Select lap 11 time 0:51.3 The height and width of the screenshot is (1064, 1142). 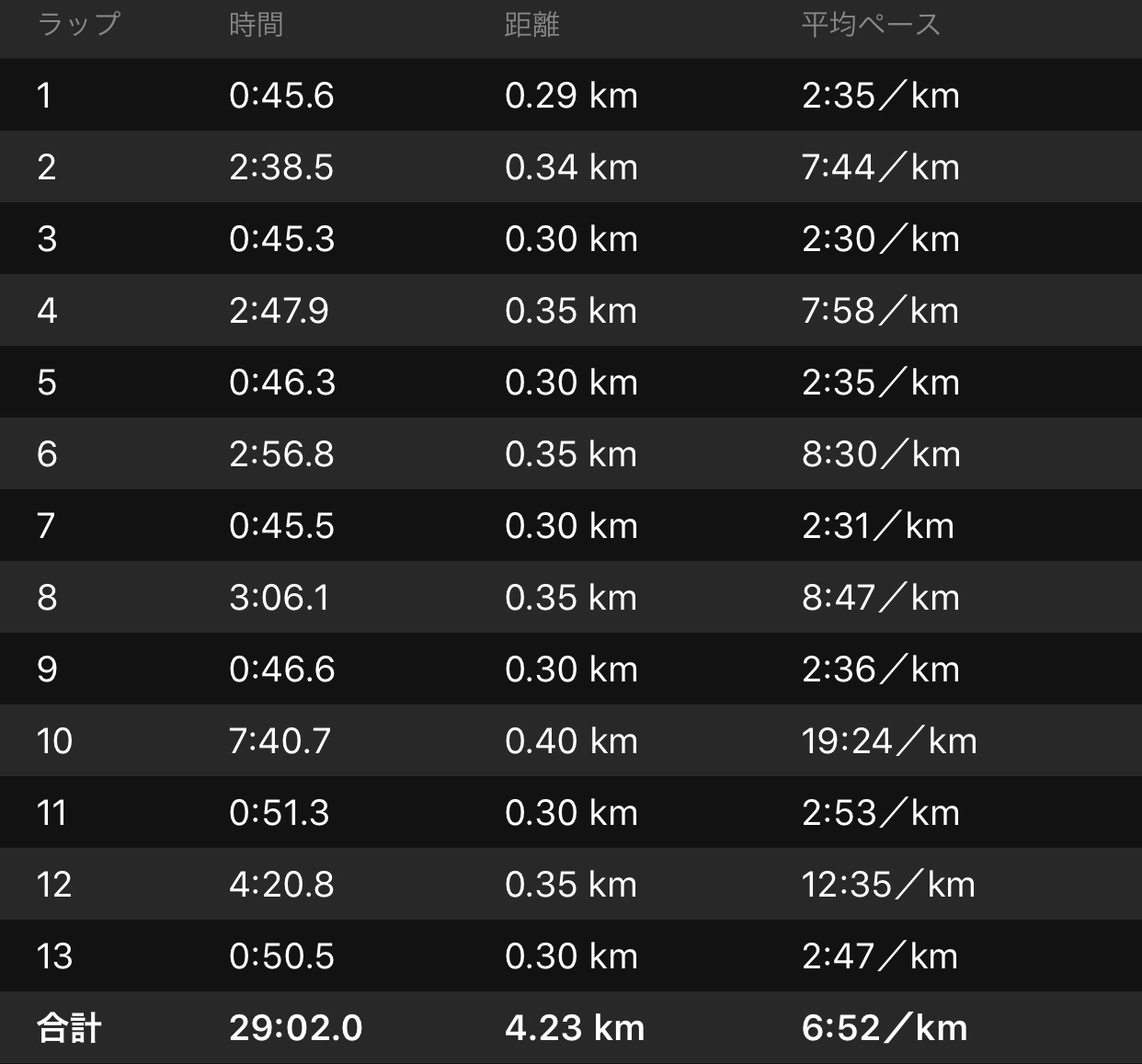(279, 813)
